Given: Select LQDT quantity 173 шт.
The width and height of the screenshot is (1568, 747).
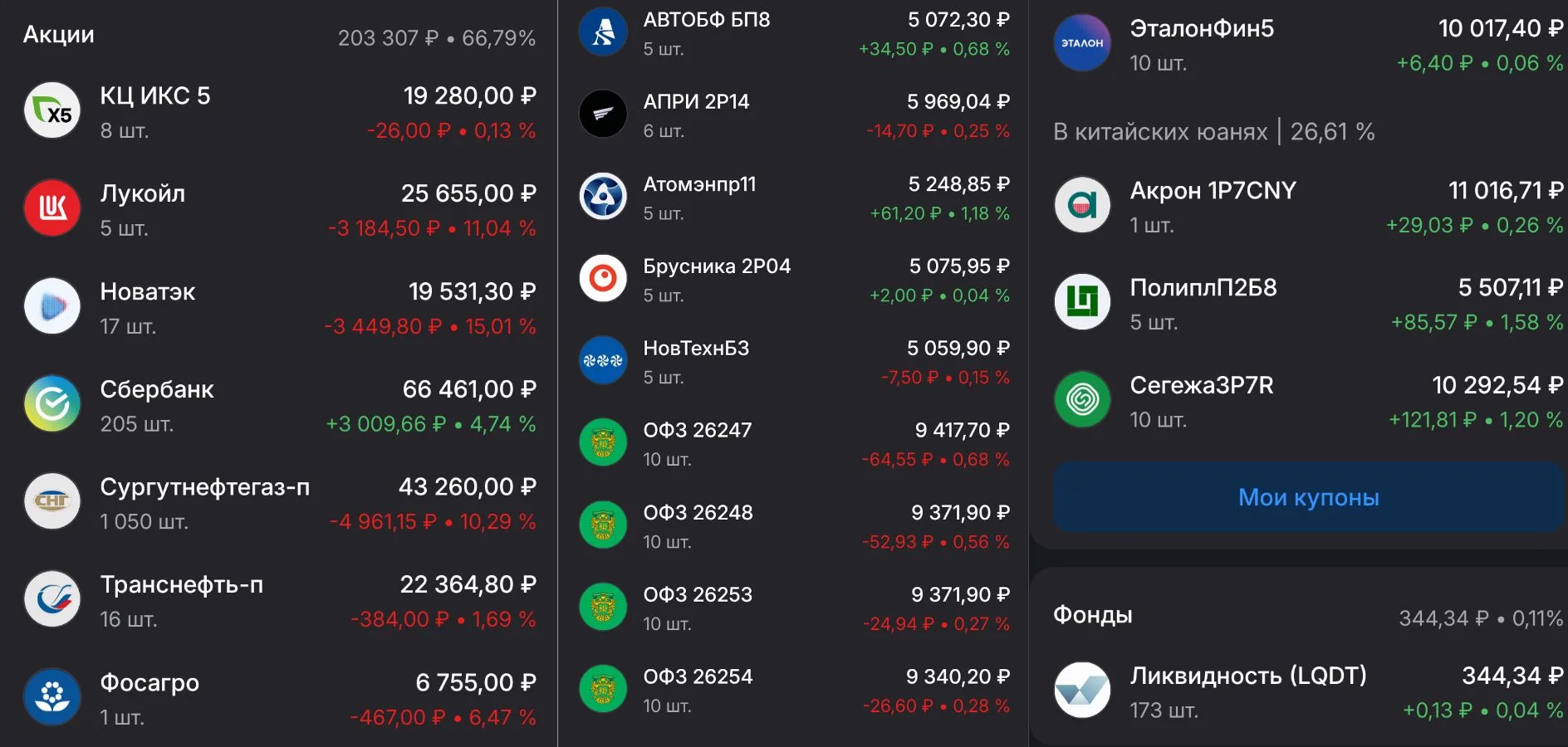Looking at the screenshot, I should tap(1164, 710).
